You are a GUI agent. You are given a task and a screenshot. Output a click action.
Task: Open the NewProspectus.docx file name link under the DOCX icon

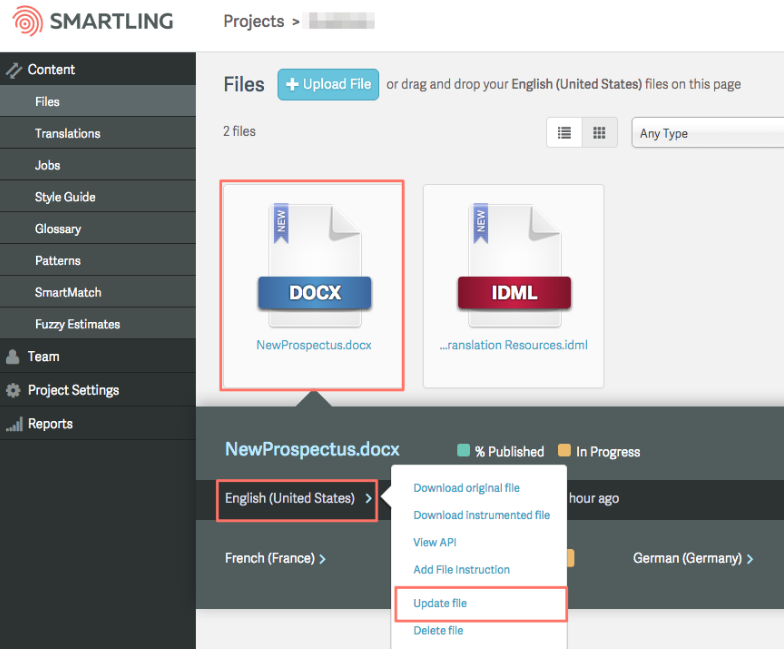tap(314, 345)
